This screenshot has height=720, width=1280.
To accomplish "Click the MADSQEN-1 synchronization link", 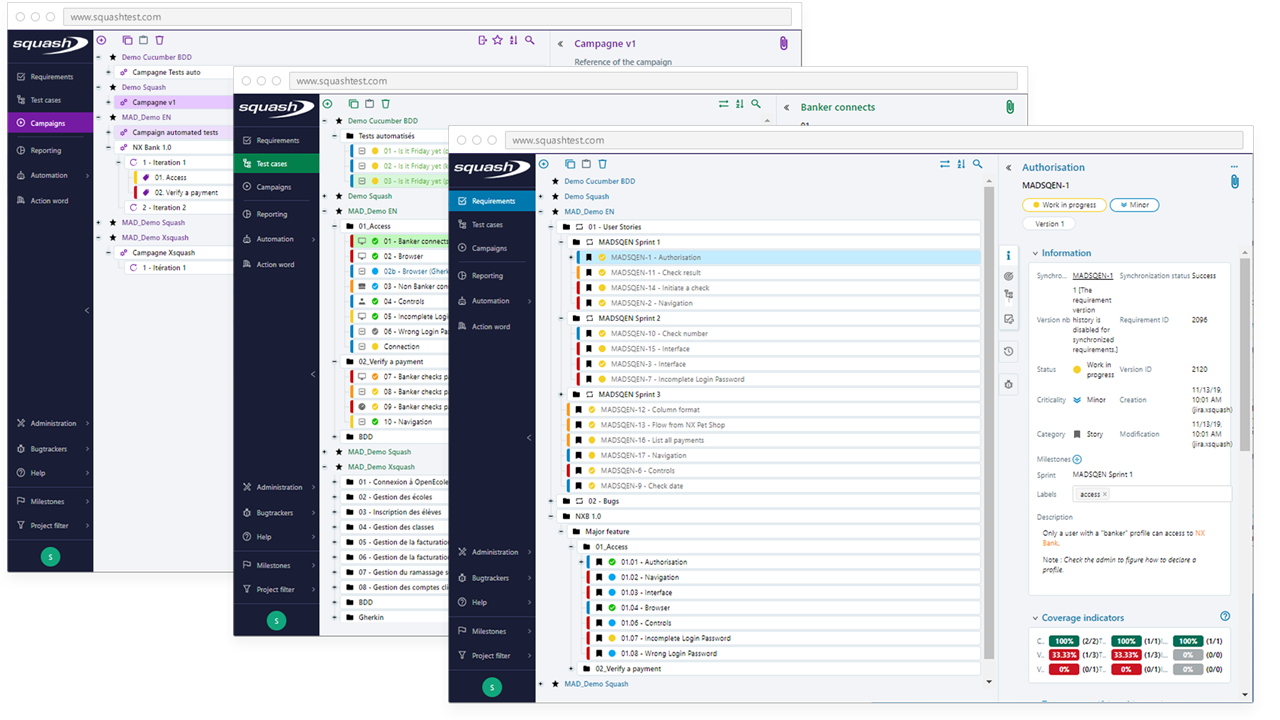I will click(x=1092, y=274).
